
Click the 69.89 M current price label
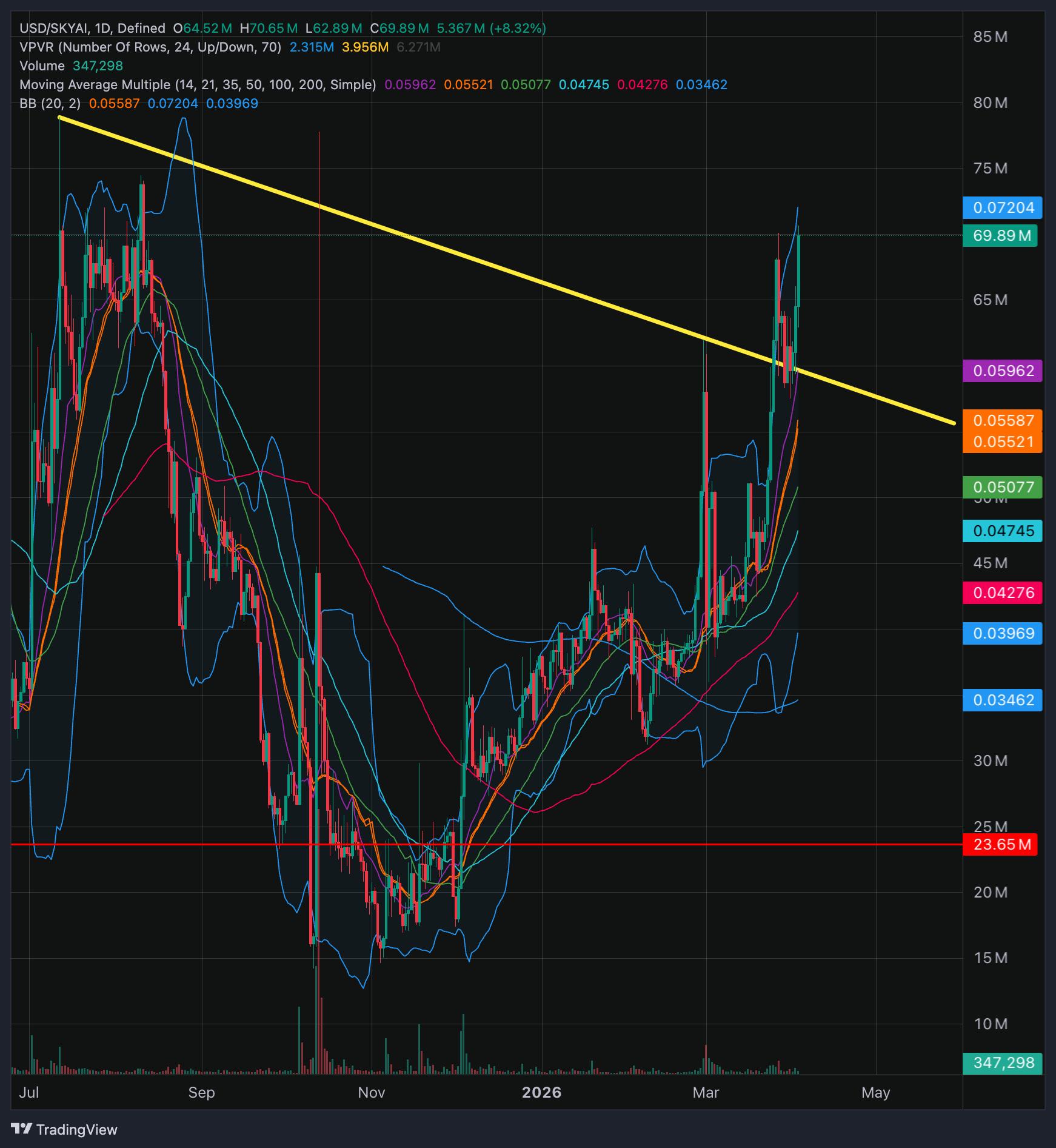point(1001,235)
